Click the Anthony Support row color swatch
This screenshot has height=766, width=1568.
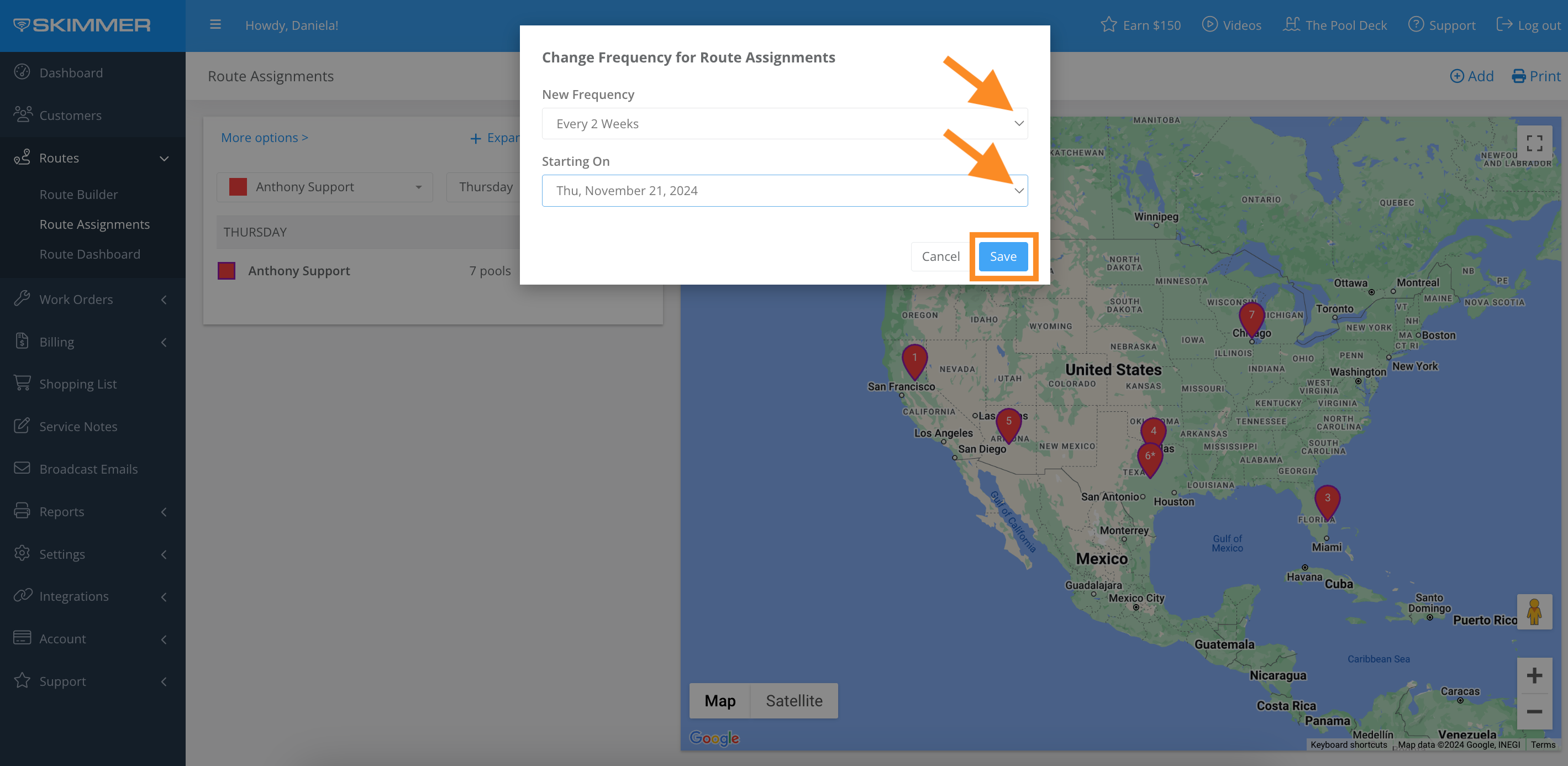[x=227, y=271]
